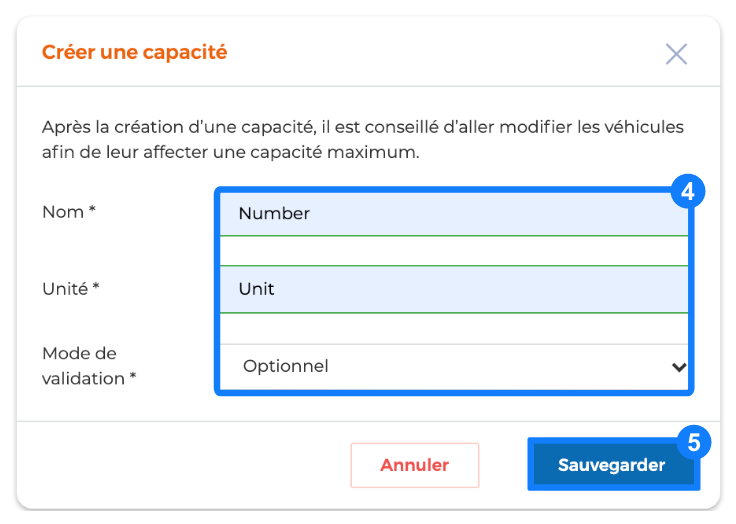Click the advisory paragraph about véhicules

coord(363,139)
